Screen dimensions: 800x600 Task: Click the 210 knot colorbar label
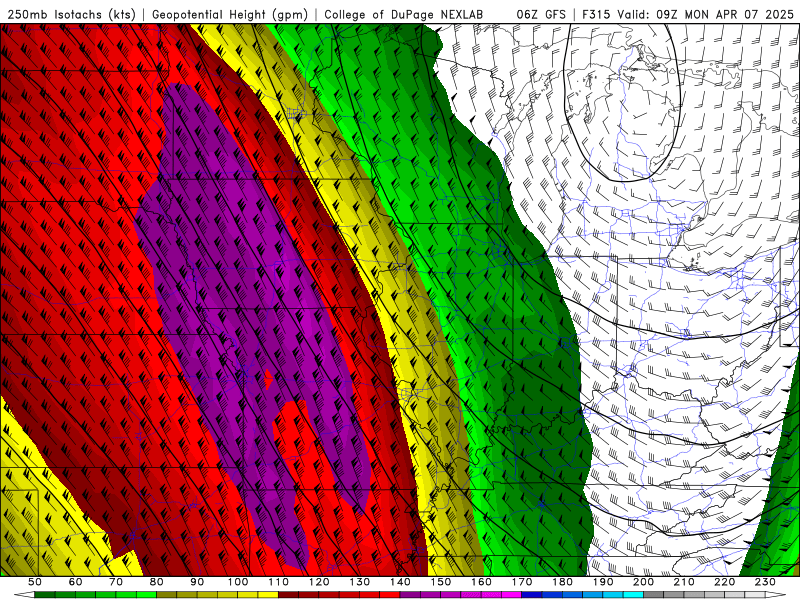(x=684, y=582)
